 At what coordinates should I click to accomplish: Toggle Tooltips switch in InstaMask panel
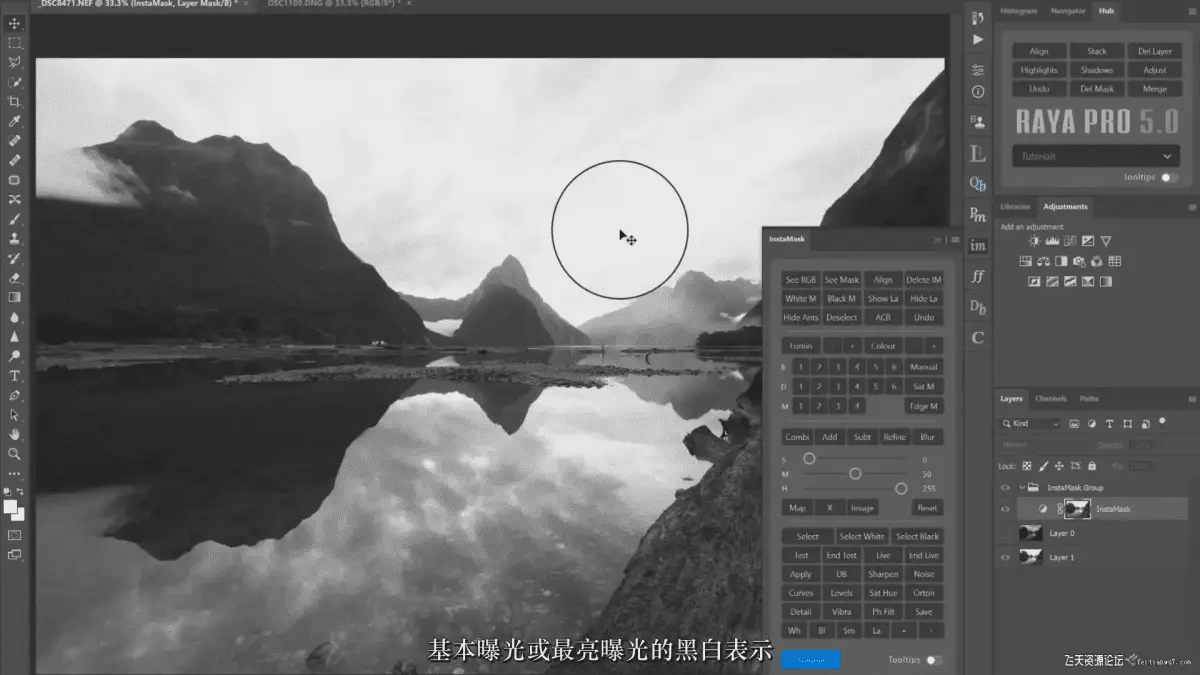point(933,660)
